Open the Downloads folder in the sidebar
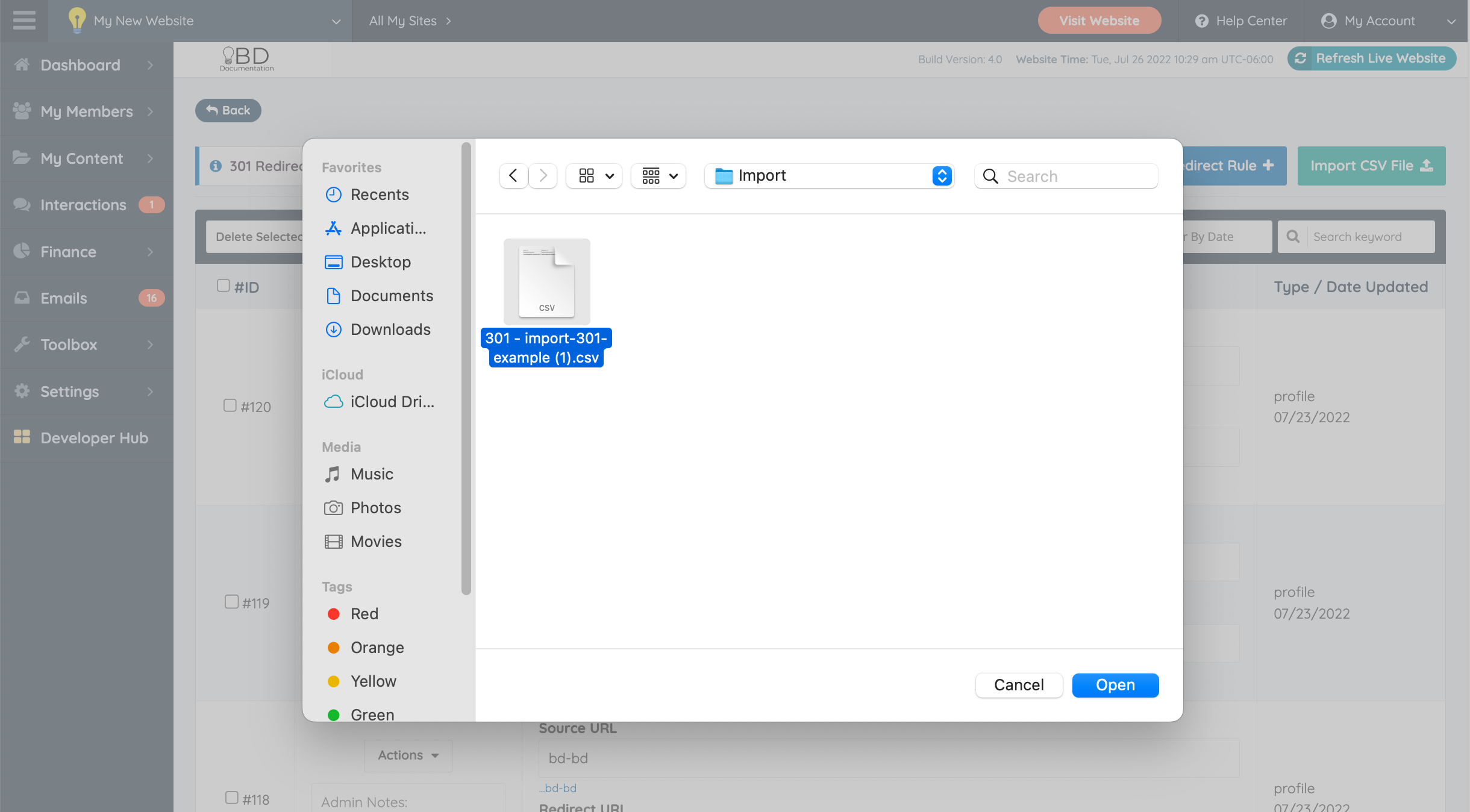1470x812 pixels. pyautogui.click(x=390, y=329)
